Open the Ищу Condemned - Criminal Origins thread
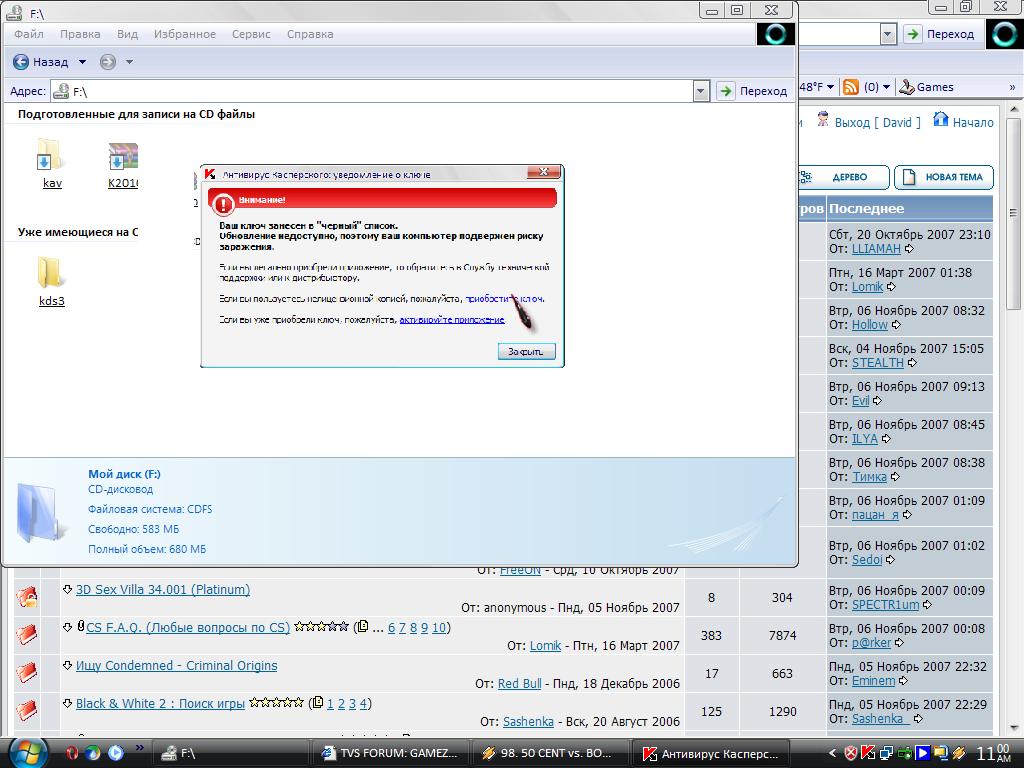The width and height of the screenshot is (1024, 768). click(x=176, y=666)
